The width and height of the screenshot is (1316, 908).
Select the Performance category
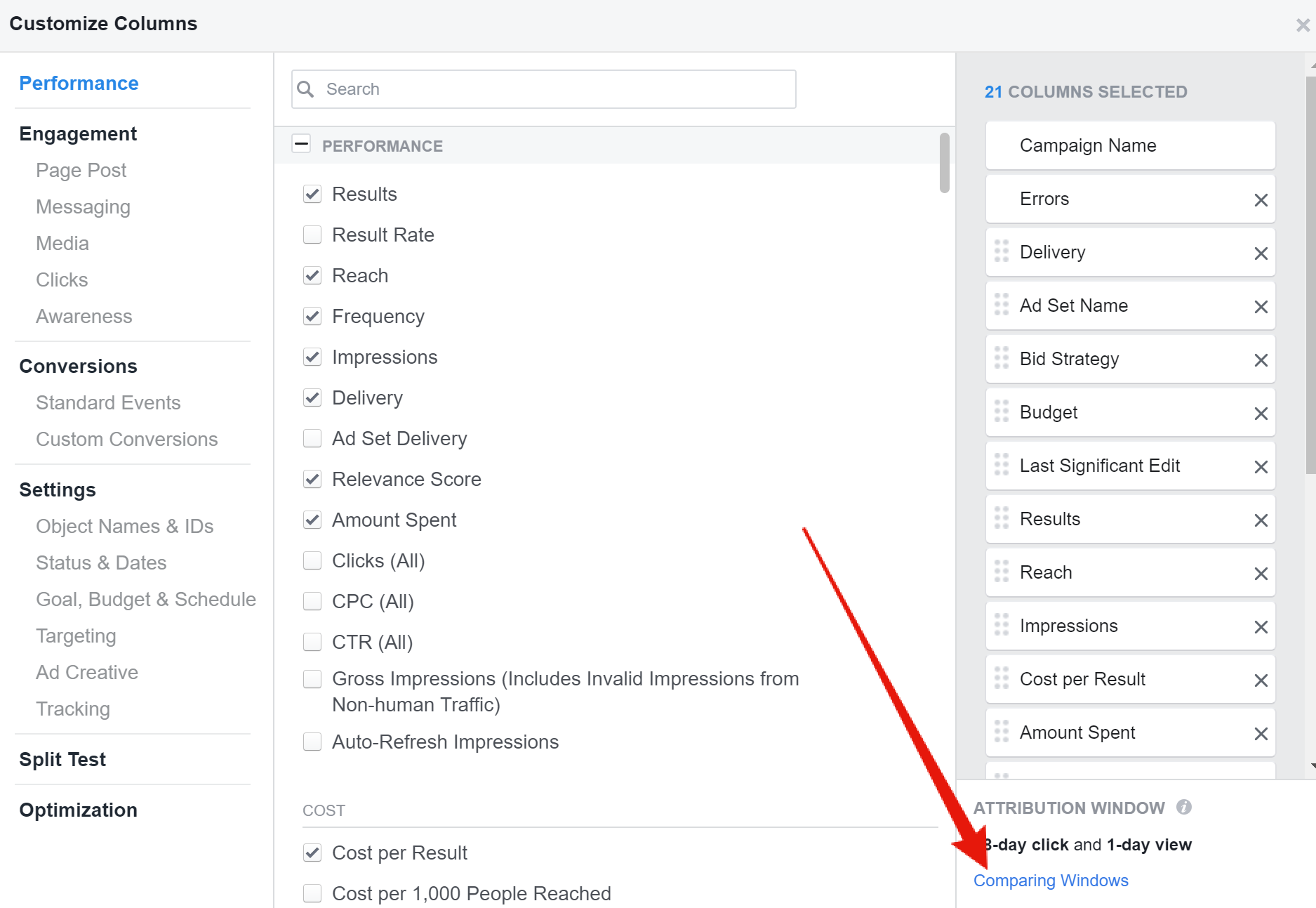pos(79,83)
